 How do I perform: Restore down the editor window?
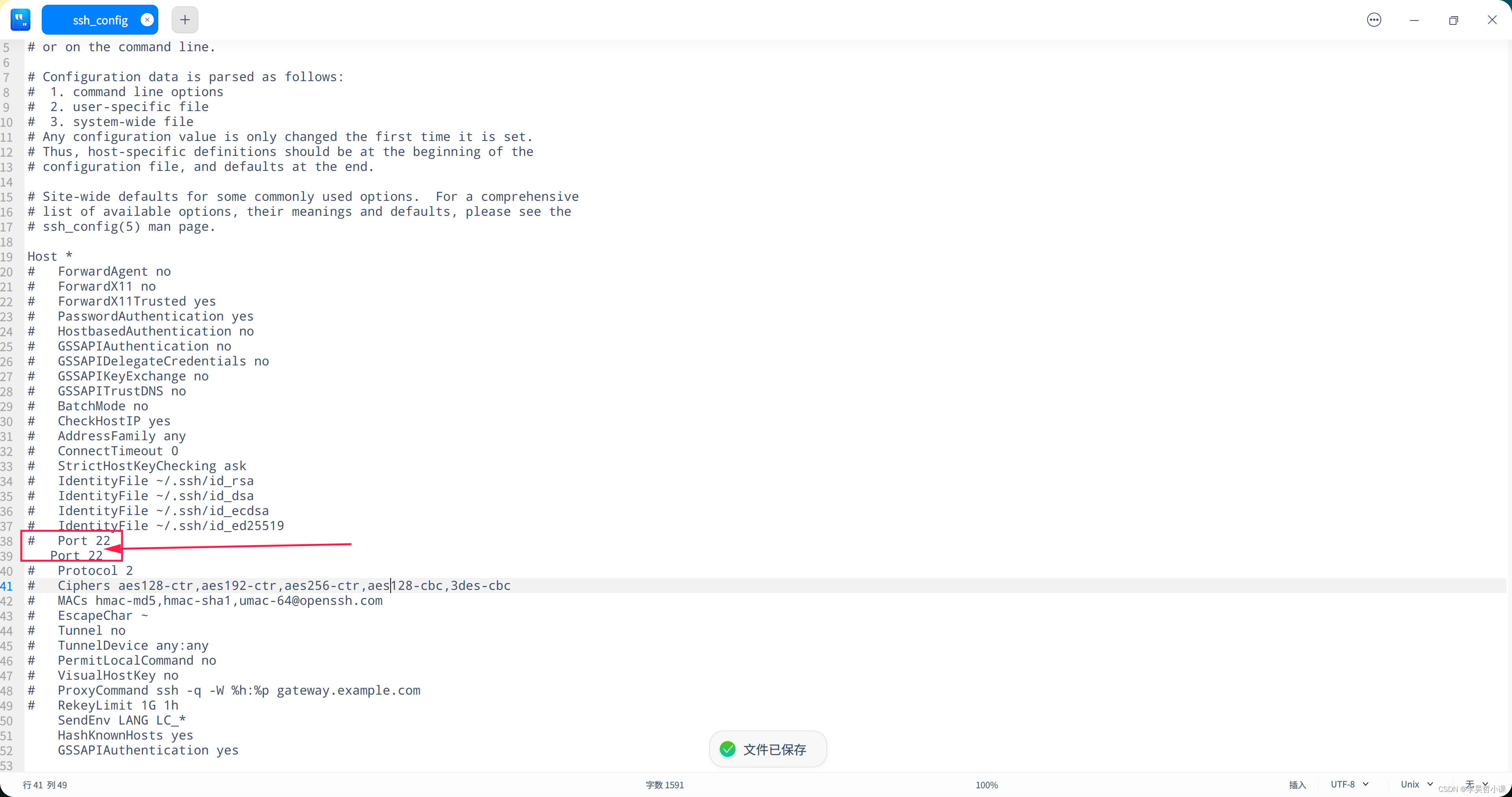coord(1453,20)
